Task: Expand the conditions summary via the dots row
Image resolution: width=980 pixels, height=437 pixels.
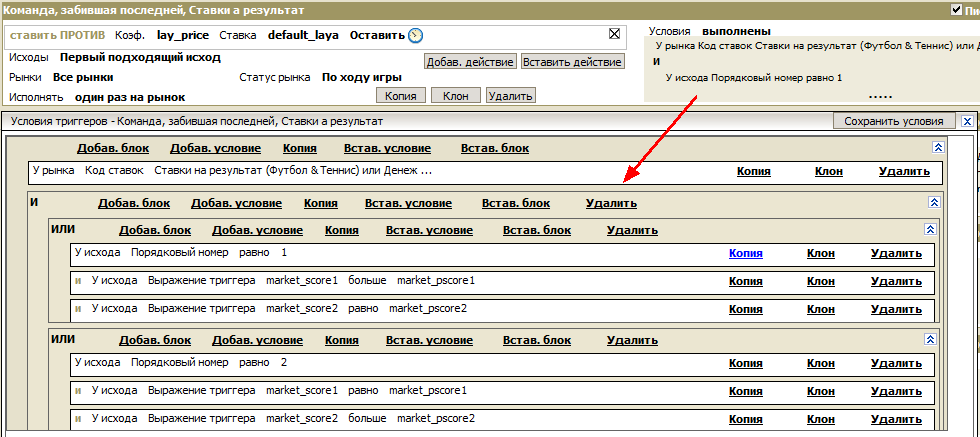Action: point(880,97)
